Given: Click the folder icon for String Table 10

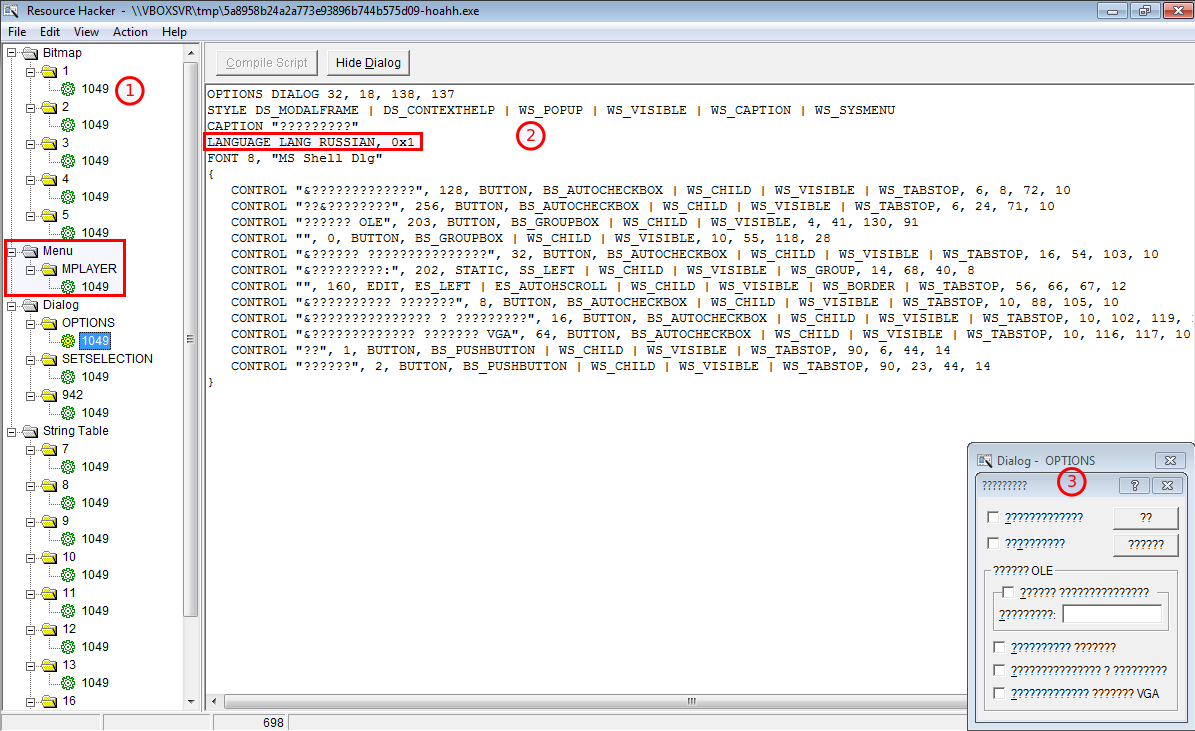Looking at the screenshot, I should tap(48, 557).
